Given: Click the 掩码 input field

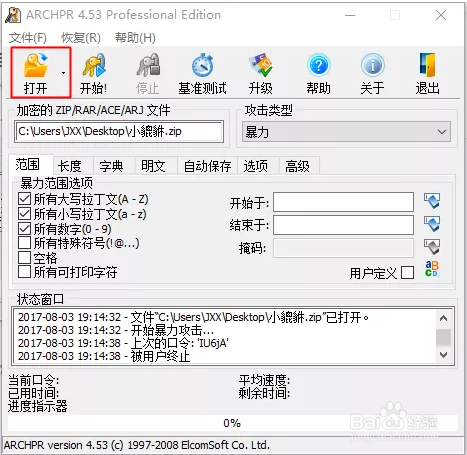Looking at the screenshot, I should pyautogui.click(x=344, y=248).
